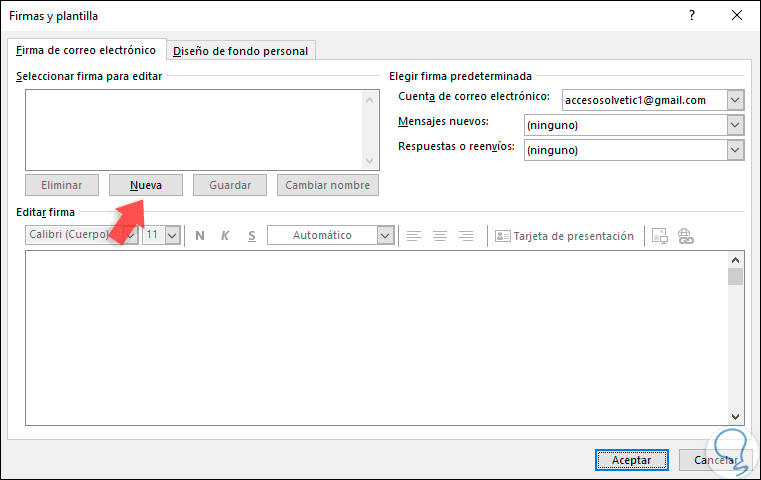Align signature text to the right
This screenshot has height=480, width=761.
point(466,236)
